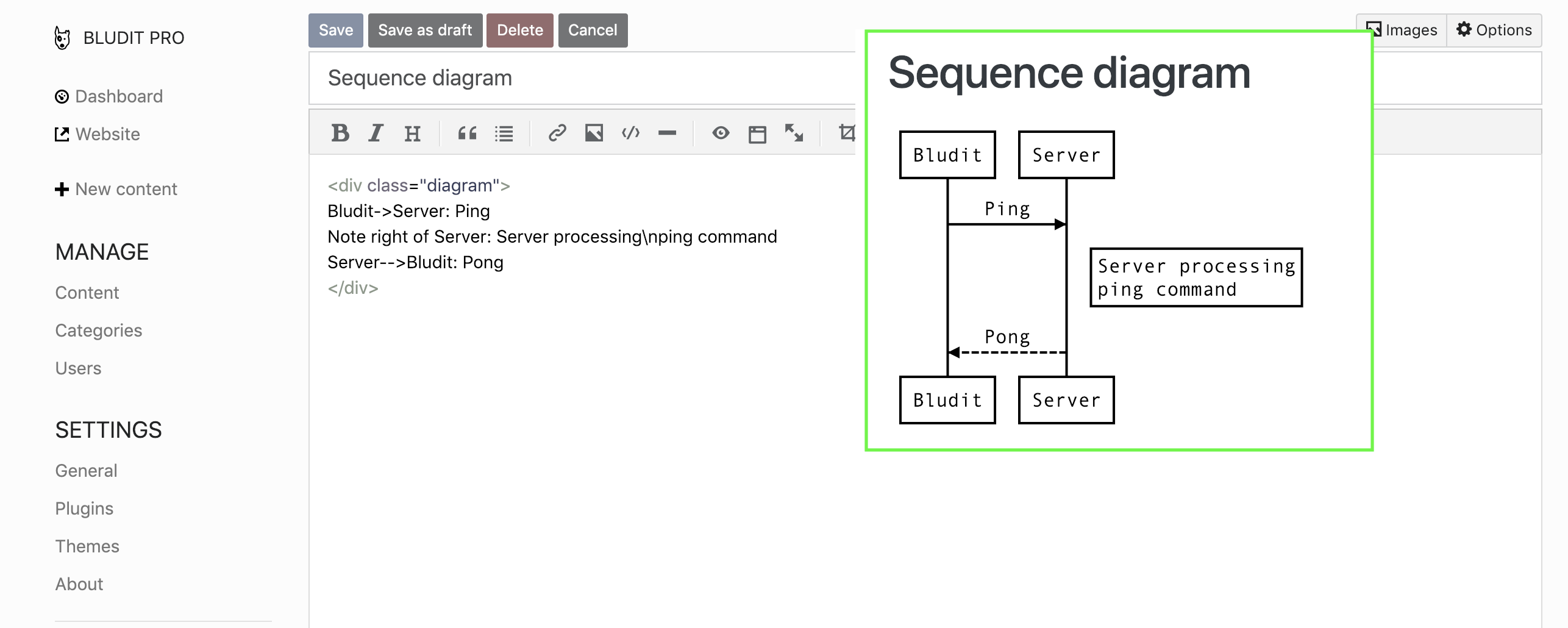This screenshot has height=628, width=1568.
Task: Insert a heading with the H icon
Action: click(x=412, y=133)
